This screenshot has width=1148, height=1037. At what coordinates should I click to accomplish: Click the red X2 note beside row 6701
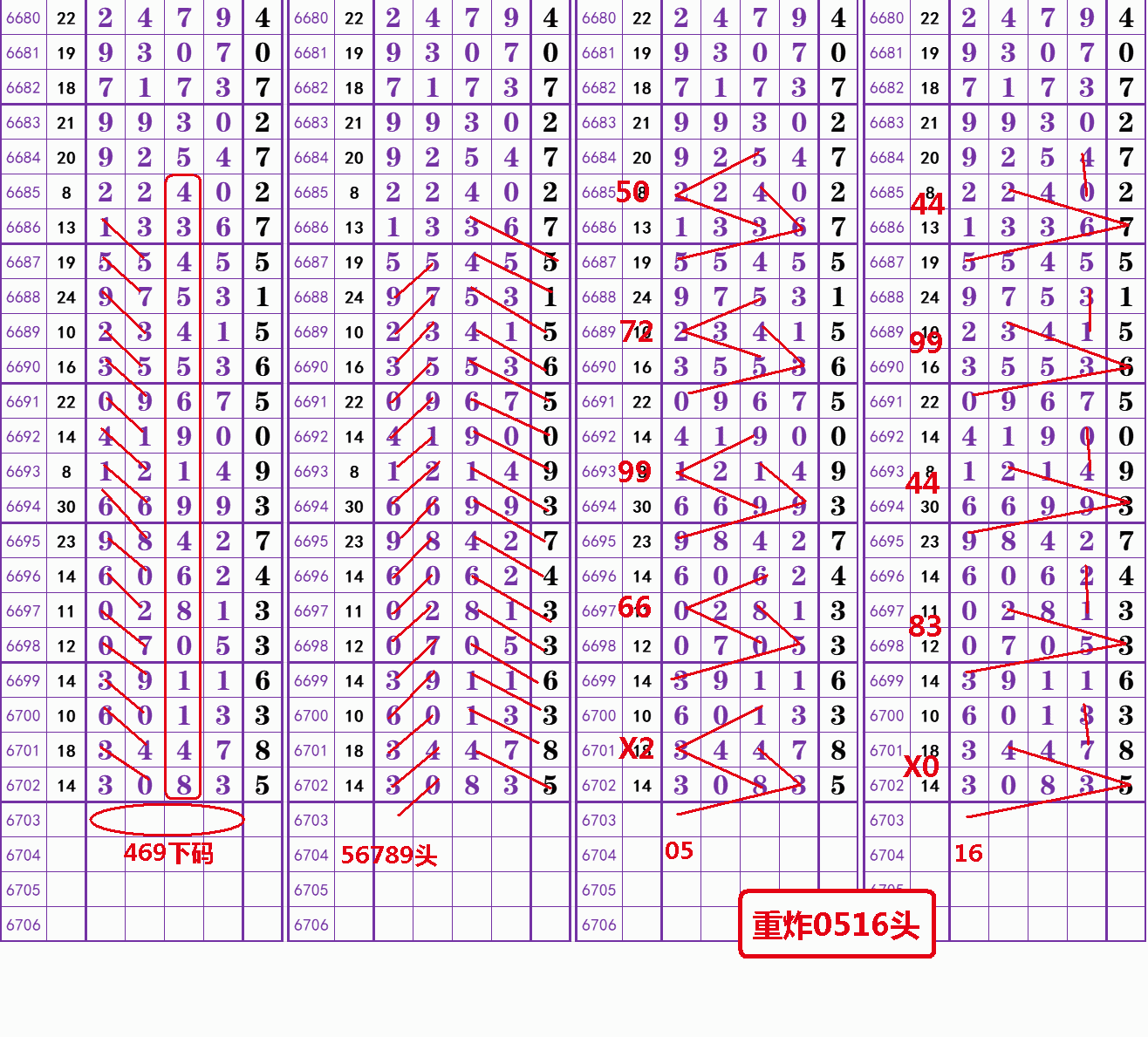[636, 747]
